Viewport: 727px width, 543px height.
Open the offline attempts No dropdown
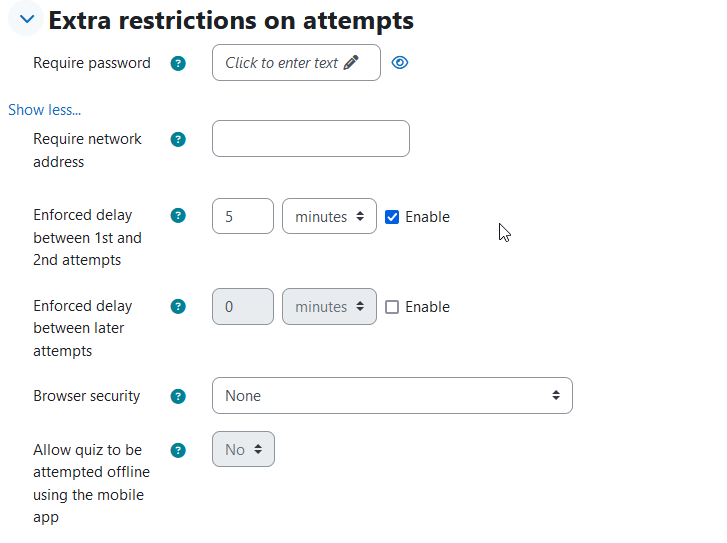coord(243,449)
